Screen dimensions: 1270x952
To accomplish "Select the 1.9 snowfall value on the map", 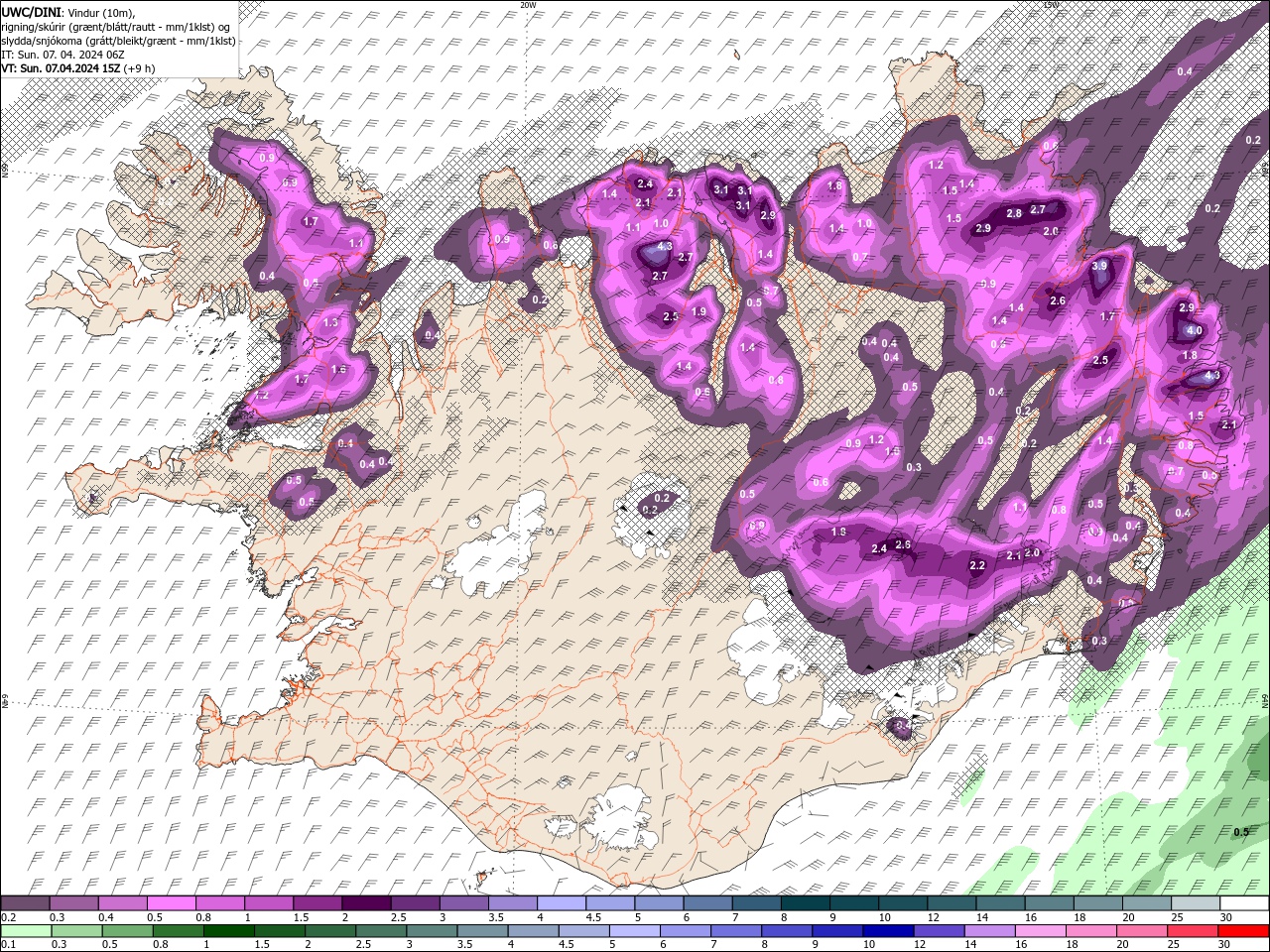I will tap(698, 312).
